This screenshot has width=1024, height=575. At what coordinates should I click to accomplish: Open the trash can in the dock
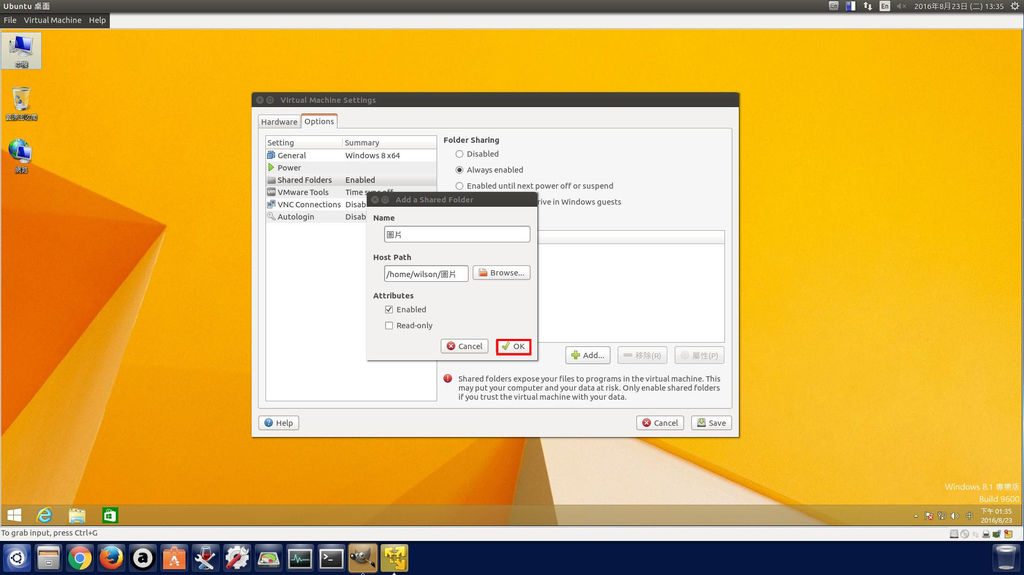[1005, 558]
